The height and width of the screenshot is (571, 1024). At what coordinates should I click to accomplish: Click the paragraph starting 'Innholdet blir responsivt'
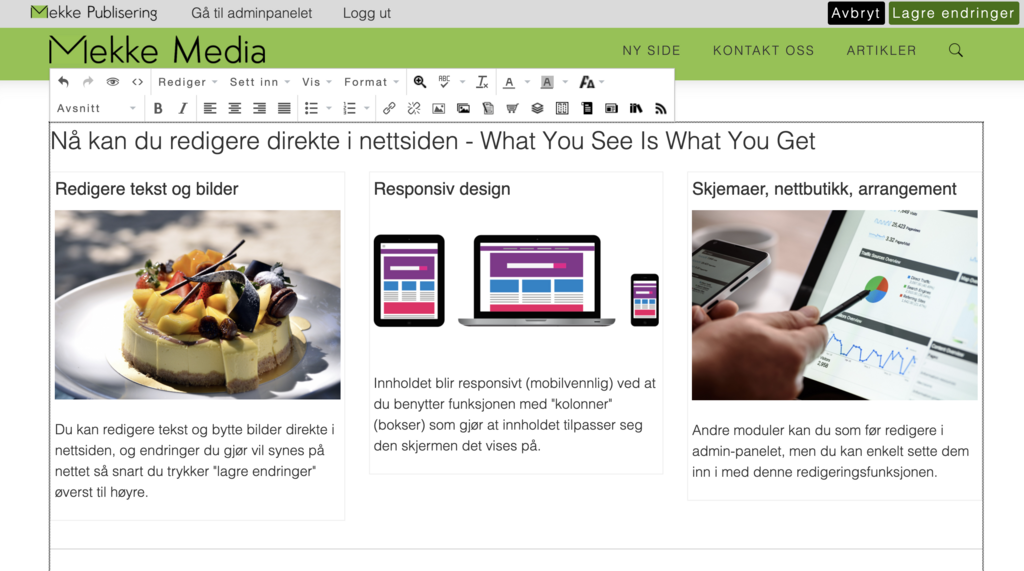pyautogui.click(x=515, y=414)
